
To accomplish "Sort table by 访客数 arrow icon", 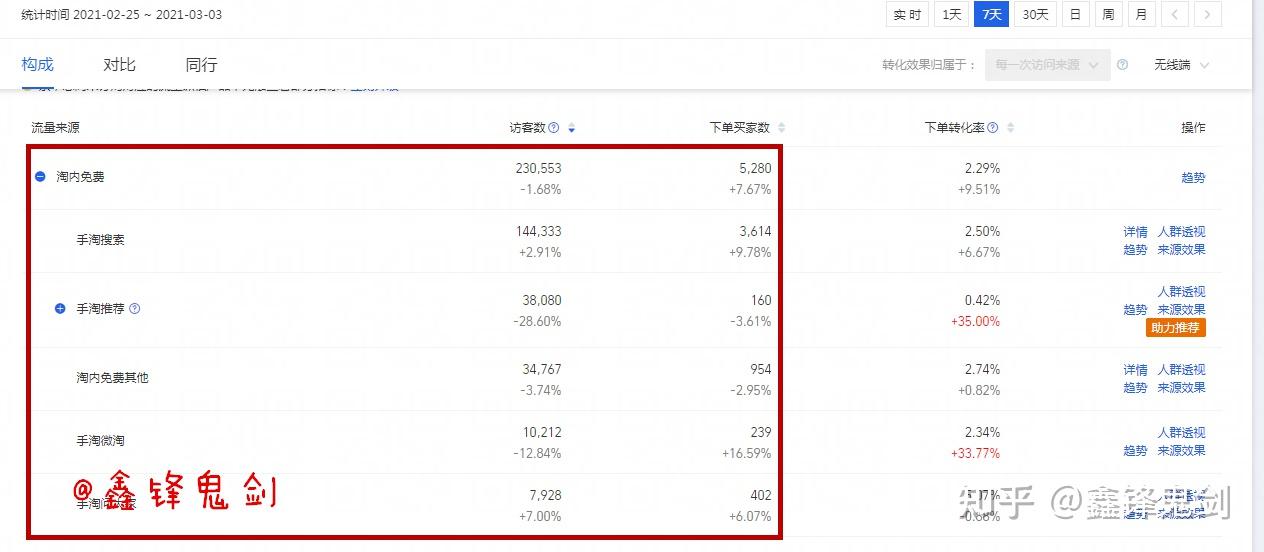I will (x=572, y=129).
